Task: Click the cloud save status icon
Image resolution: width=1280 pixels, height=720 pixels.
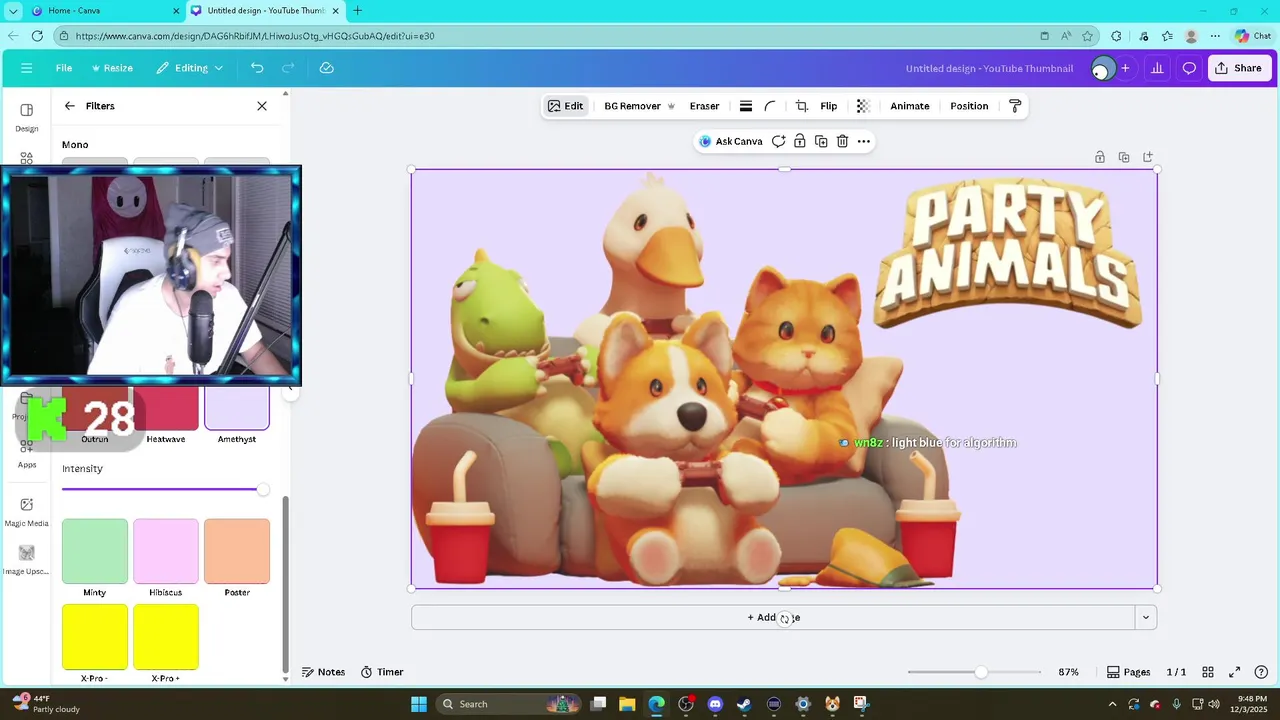Action: pyautogui.click(x=326, y=68)
